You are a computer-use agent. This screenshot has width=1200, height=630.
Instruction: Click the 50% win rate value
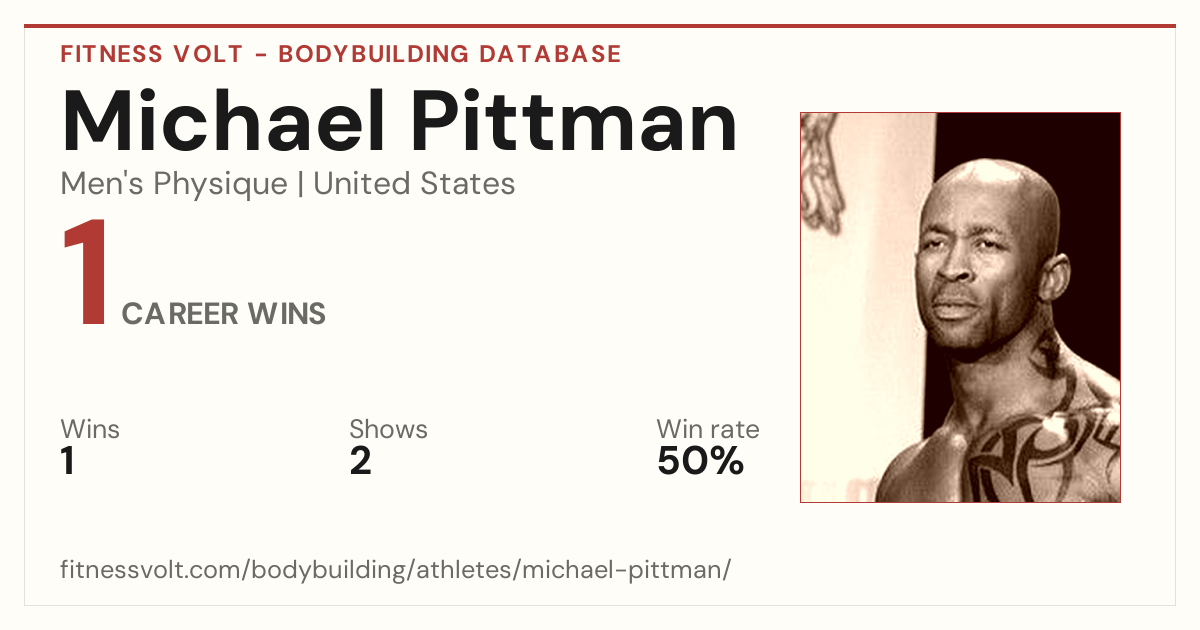pos(701,462)
